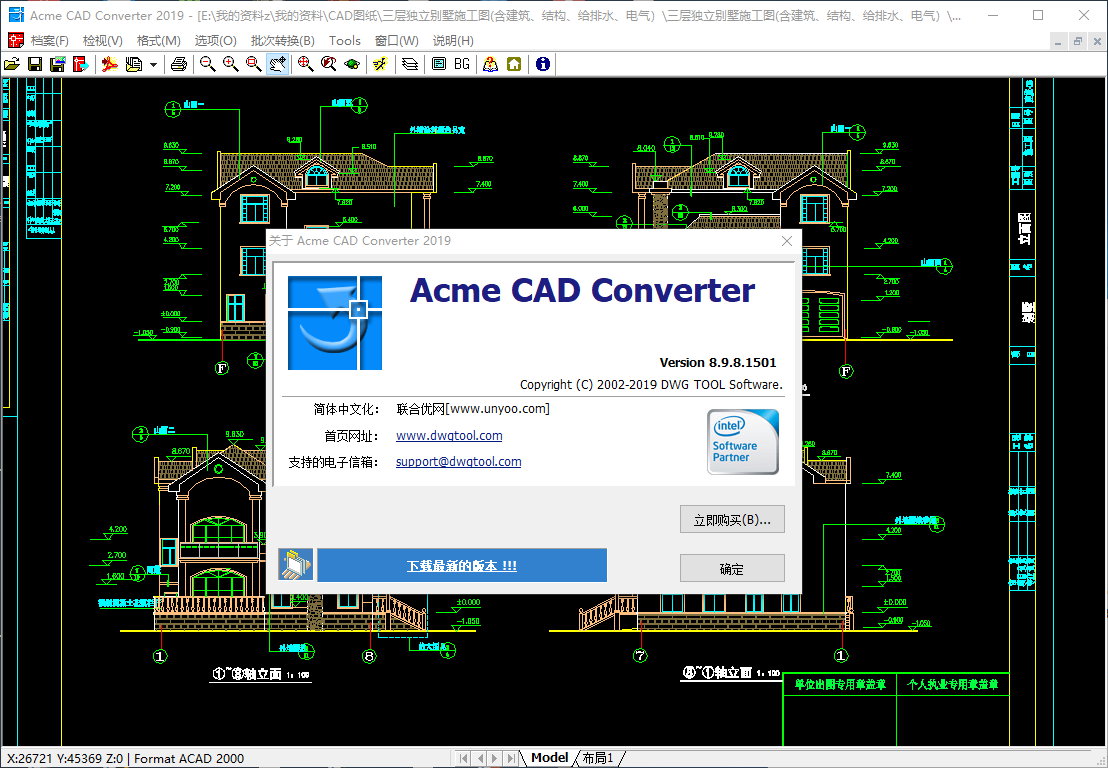
Task: Click the green 3D orbit icon
Action: coord(352,64)
